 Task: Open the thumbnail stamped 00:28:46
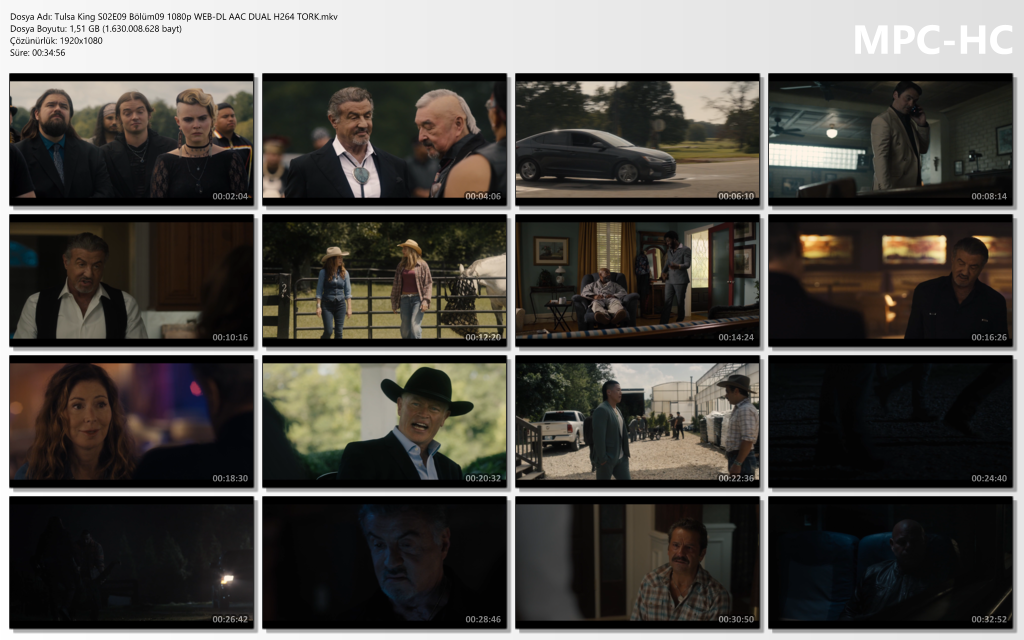coord(385,562)
